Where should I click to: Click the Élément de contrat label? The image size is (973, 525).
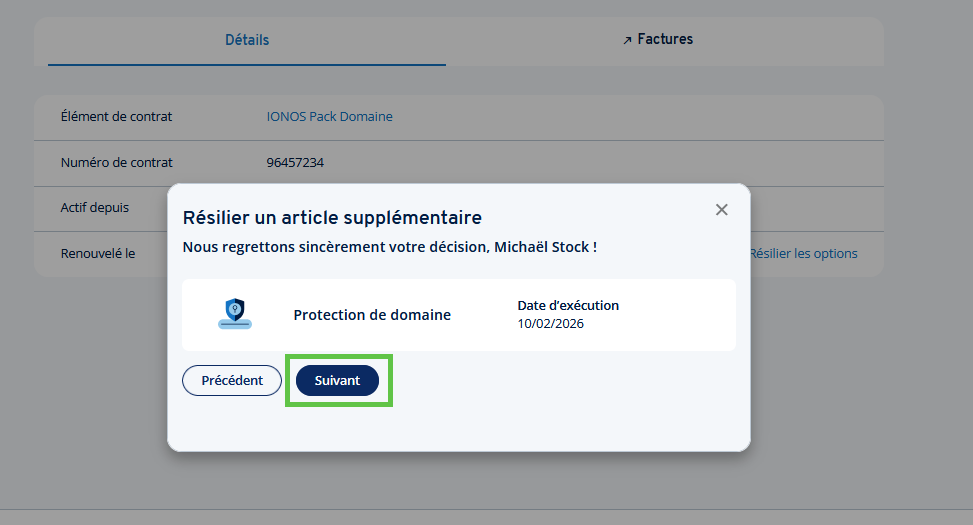116,117
